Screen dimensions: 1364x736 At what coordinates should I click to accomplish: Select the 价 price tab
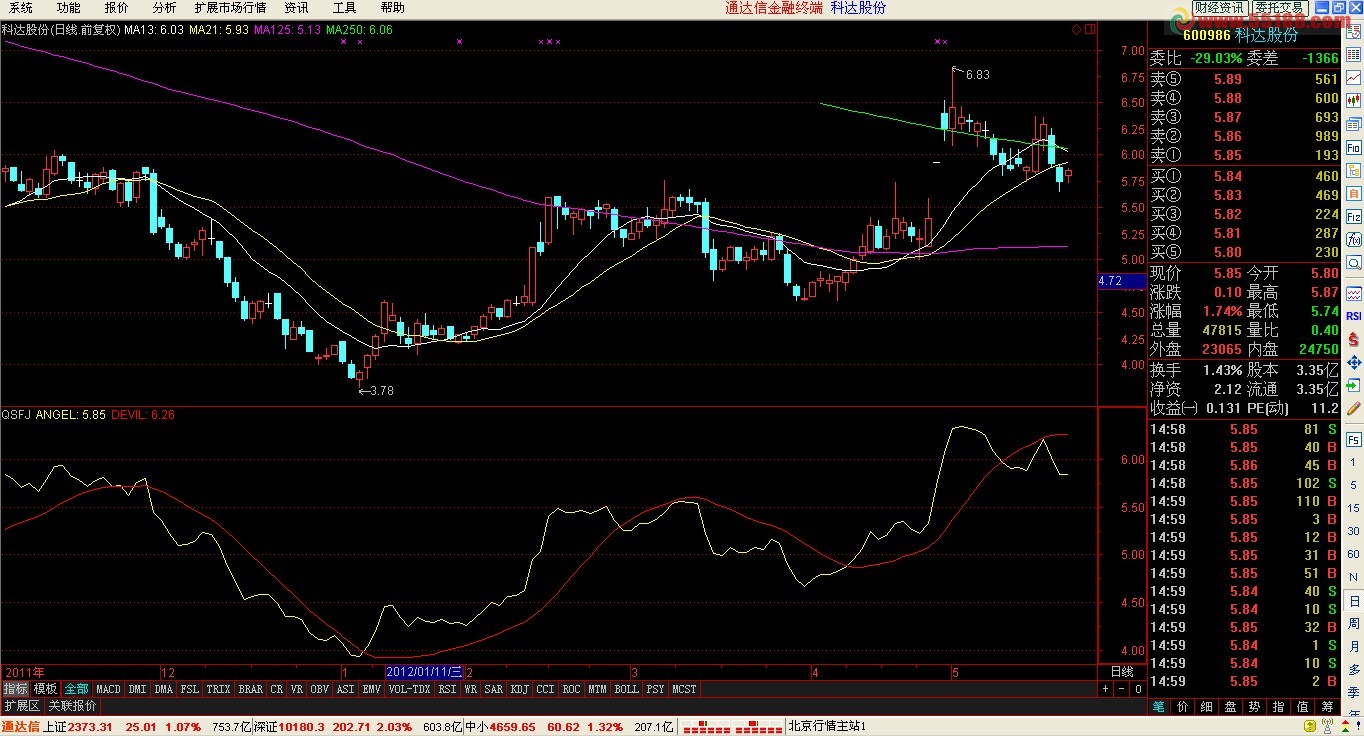[1183, 706]
